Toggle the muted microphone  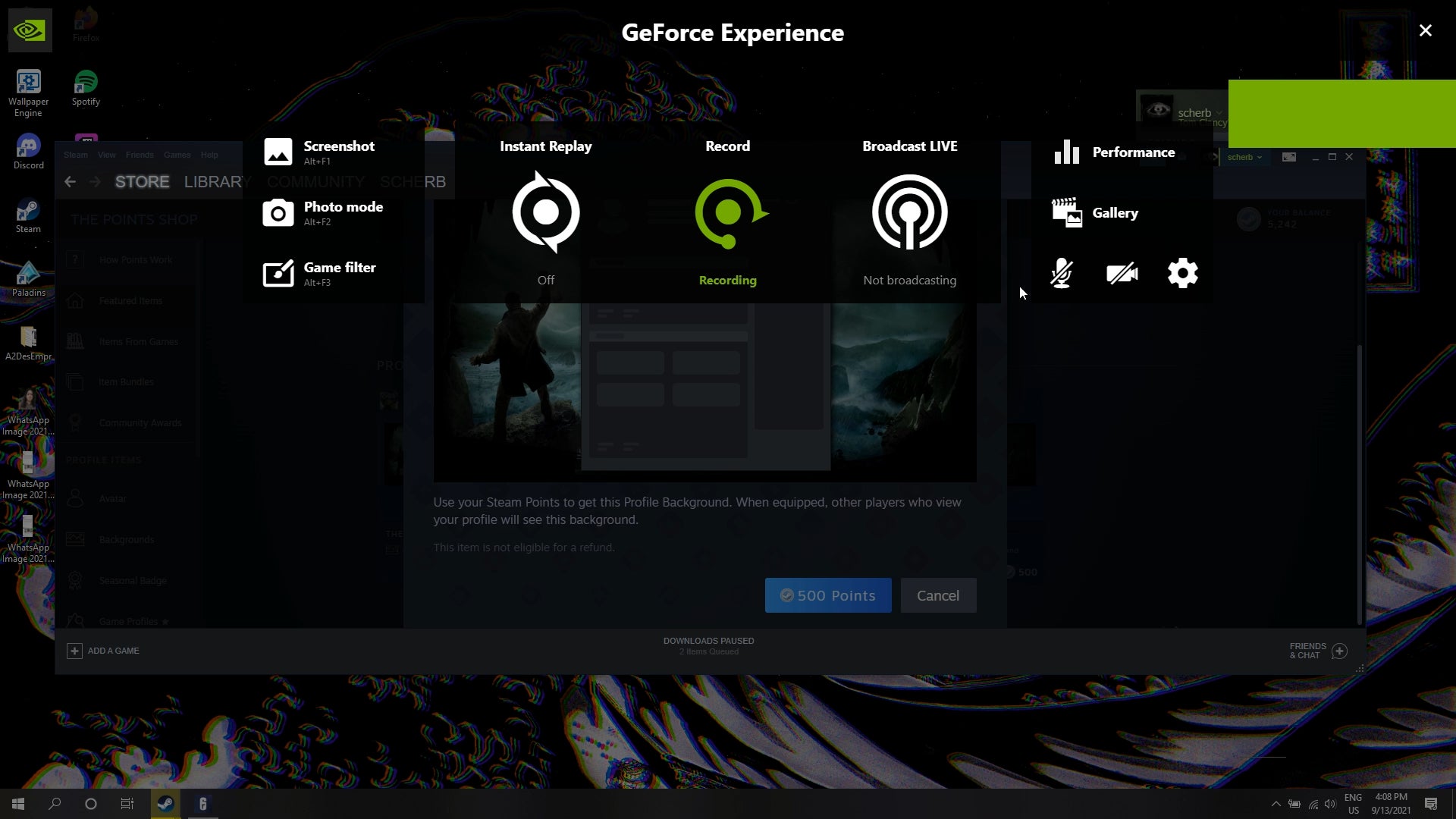click(1062, 273)
